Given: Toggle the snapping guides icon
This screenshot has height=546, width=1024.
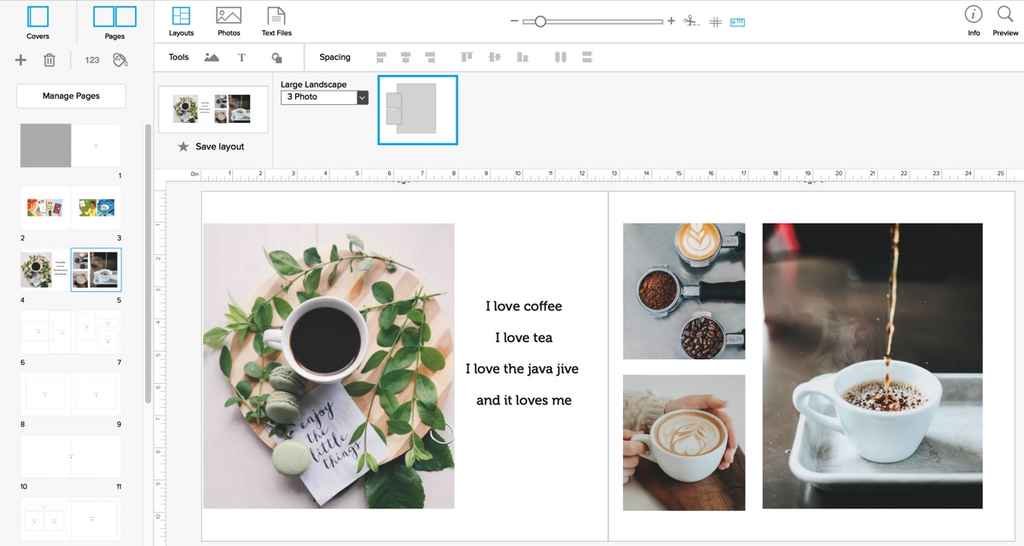Looking at the screenshot, I should coord(692,22).
